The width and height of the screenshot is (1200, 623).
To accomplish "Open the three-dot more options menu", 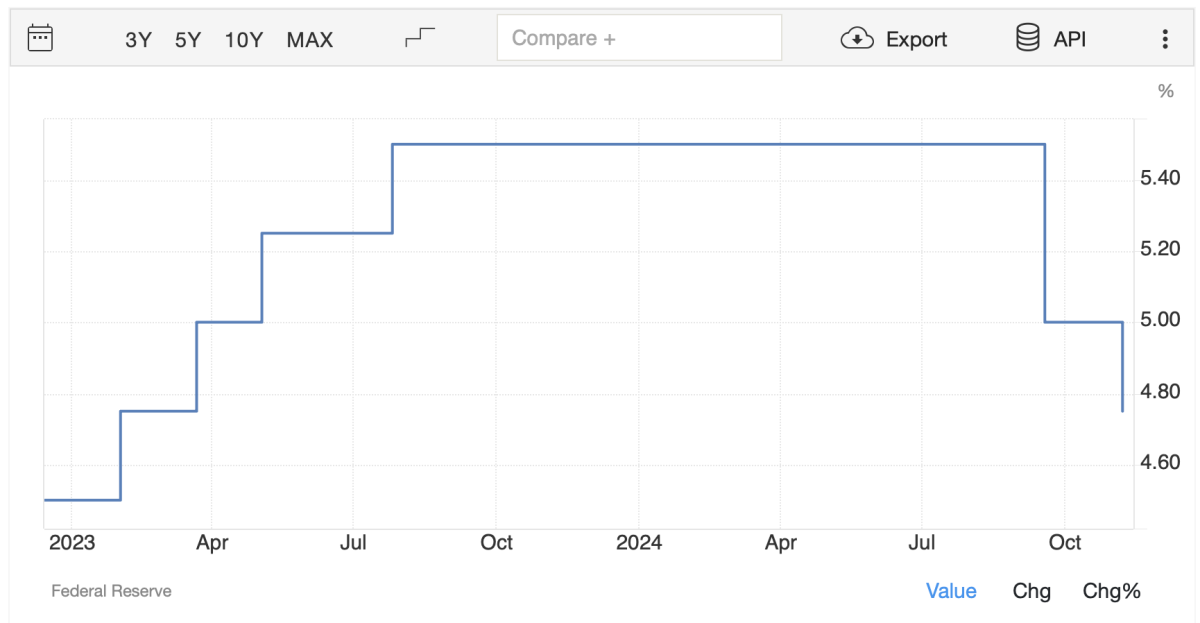I will [1165, 39].
